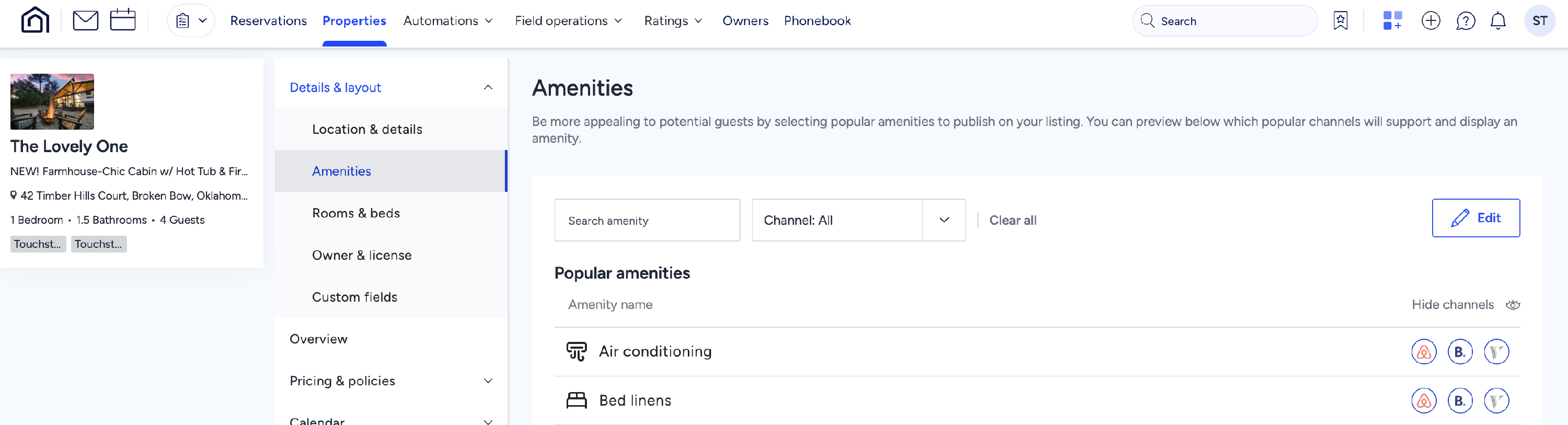This screenshot has width=1568, height=425.
Task: Open the notifications bell
Action: click(x=1497, y=21)
